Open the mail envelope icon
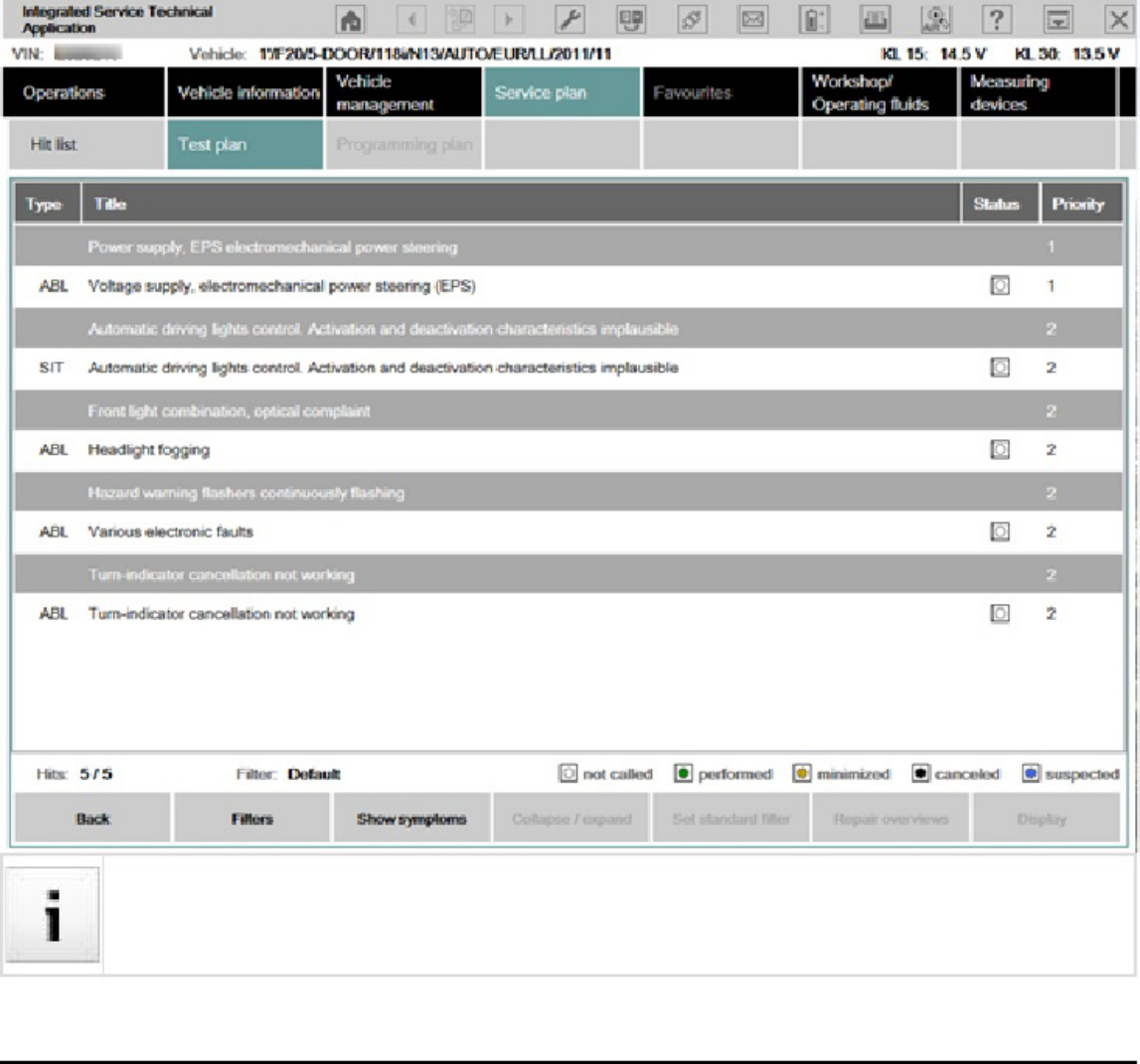1140x1064 pixels. tap(753, 20)
